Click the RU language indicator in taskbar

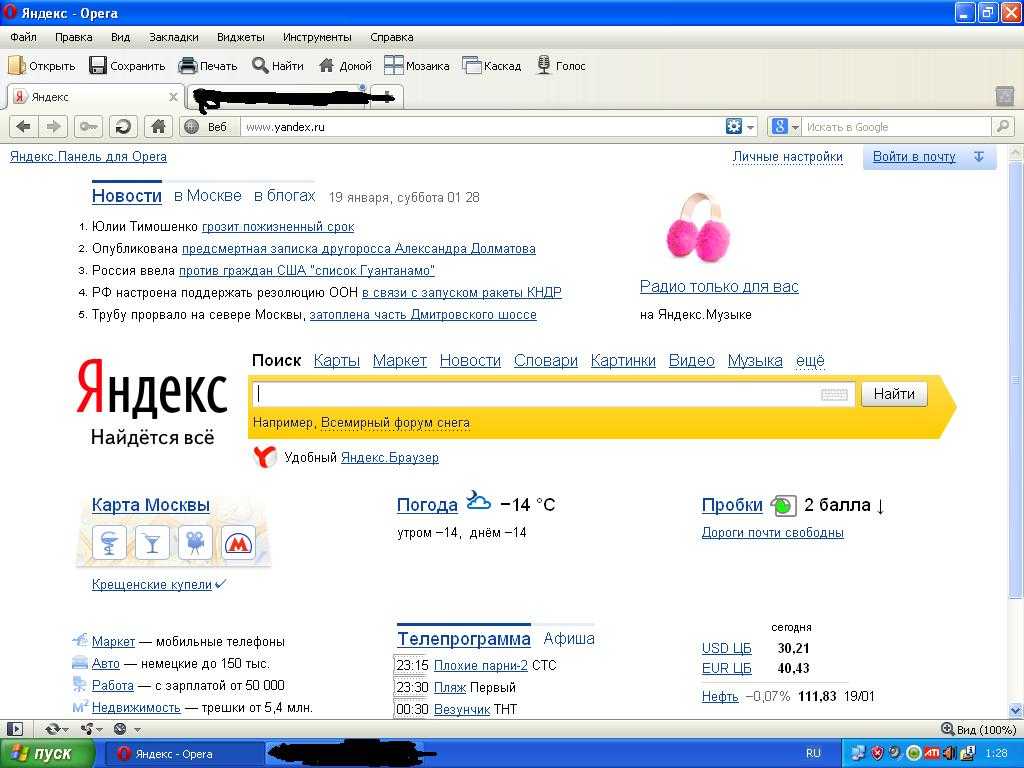pyautogui.click(x=813, y=753)
